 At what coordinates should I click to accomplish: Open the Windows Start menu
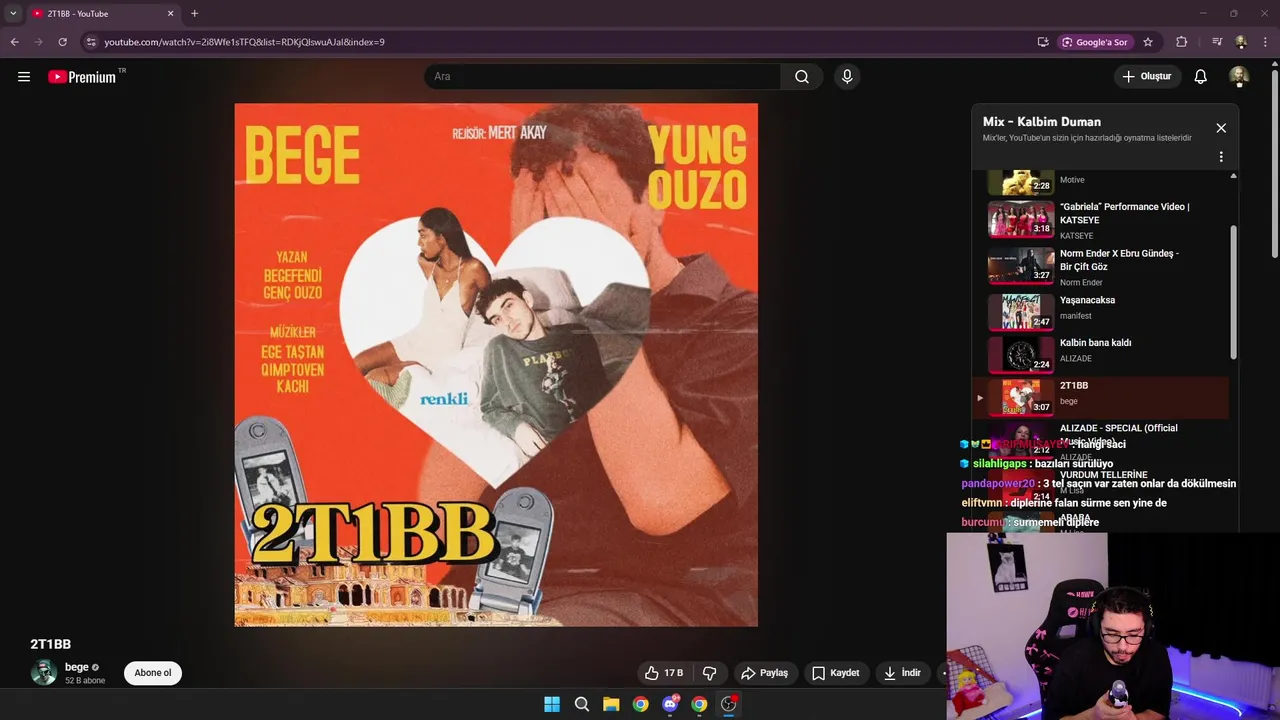point(552,704)
